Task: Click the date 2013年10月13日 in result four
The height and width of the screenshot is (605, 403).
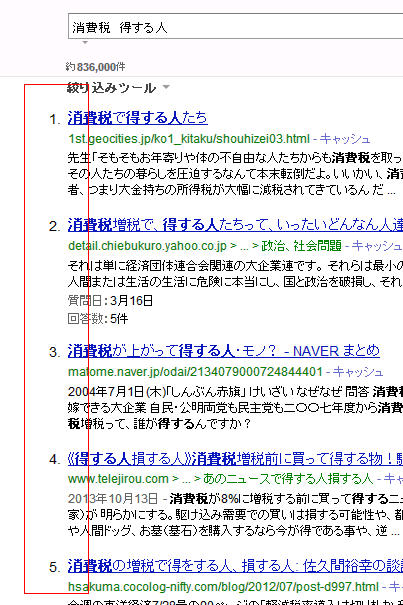Action: (113, 499)
